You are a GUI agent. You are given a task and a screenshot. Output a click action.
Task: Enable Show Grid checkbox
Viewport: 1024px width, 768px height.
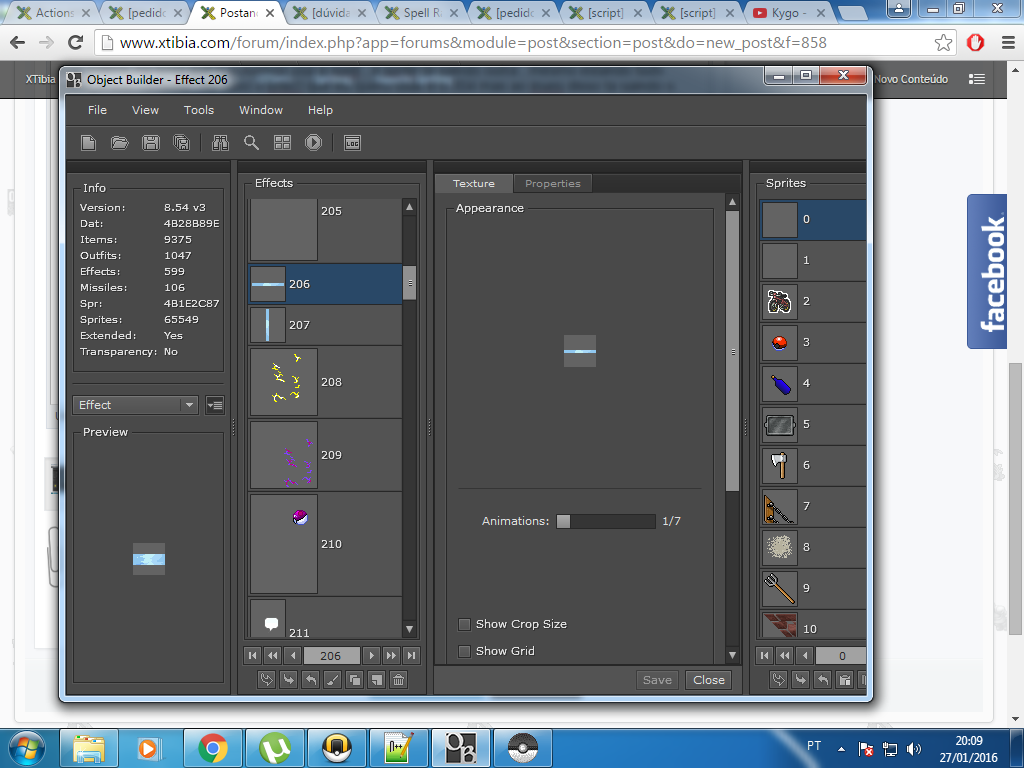[464, 651]
